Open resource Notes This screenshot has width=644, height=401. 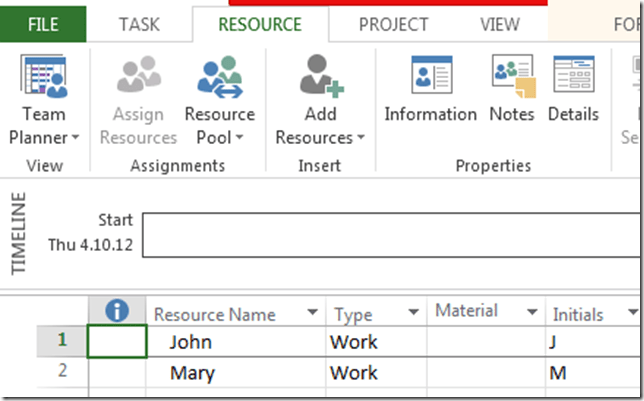coord(512,78)
